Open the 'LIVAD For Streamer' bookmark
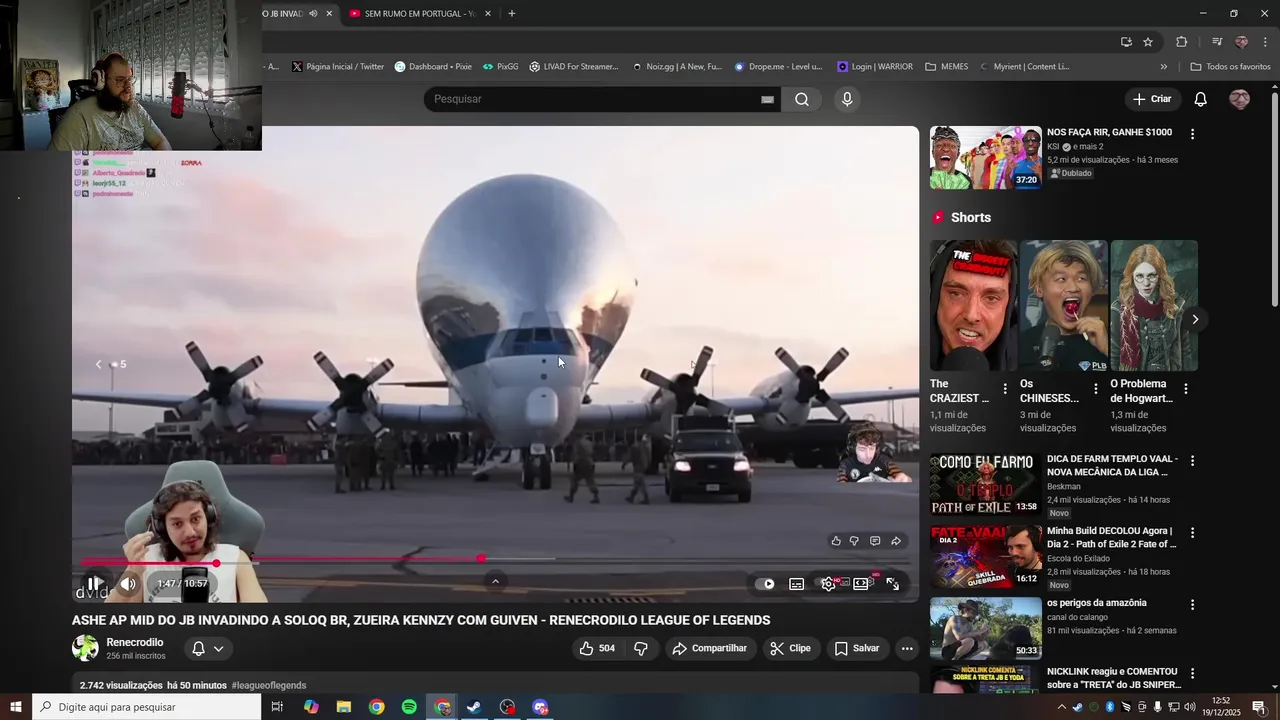 click(x=574, y=67)
